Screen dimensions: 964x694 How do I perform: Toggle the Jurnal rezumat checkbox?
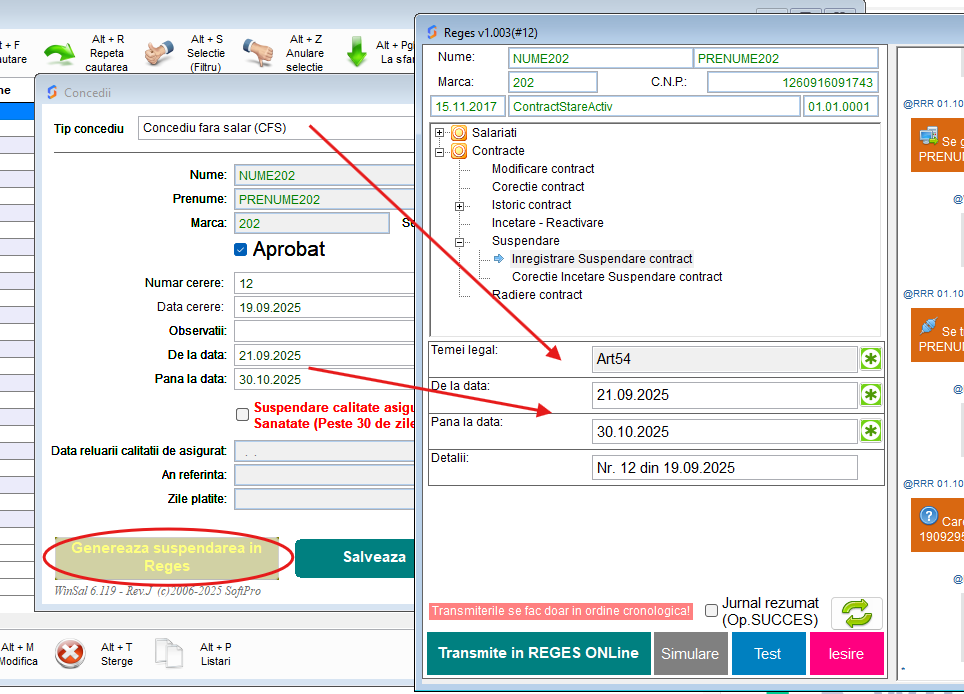click(712, 610)
